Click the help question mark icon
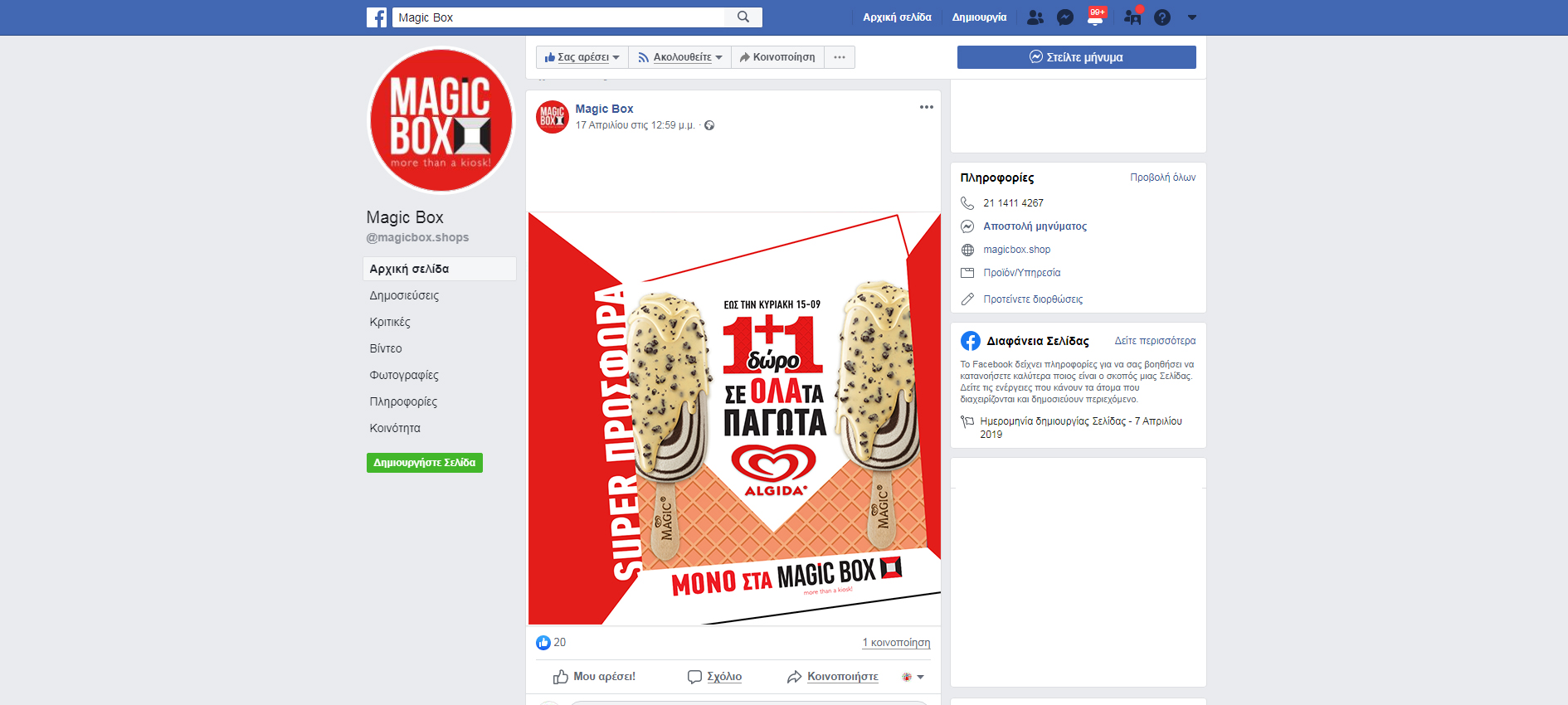Screen dimensions: 1568x705 pos(1162,17)
